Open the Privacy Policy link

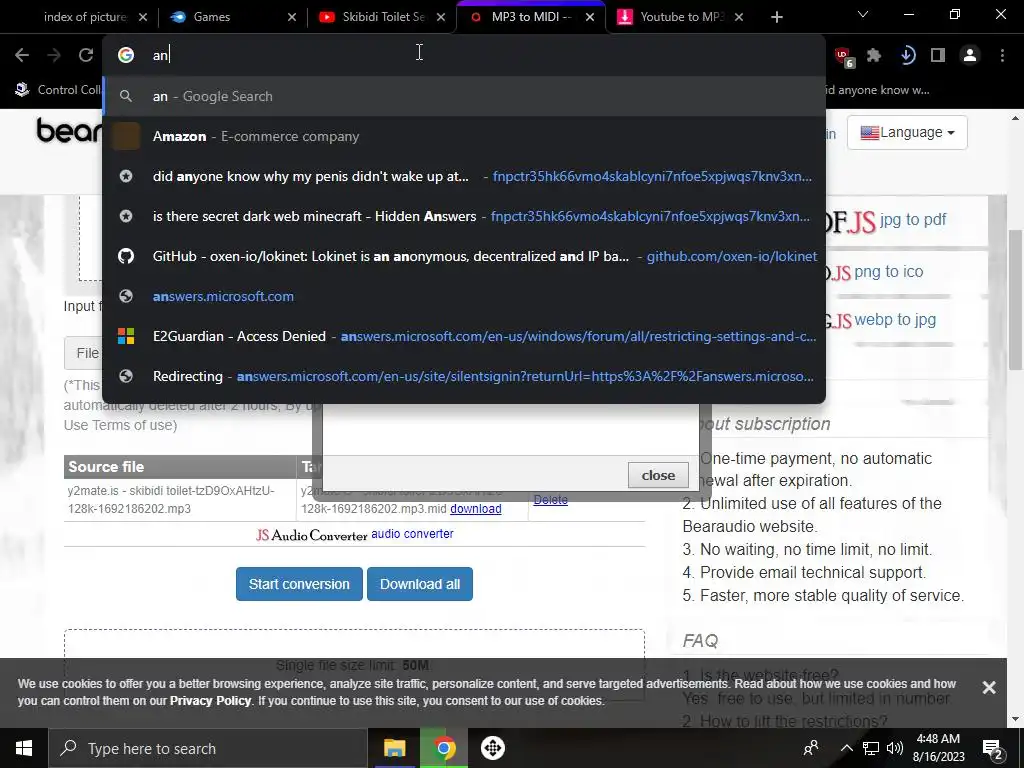pos(210,701)
